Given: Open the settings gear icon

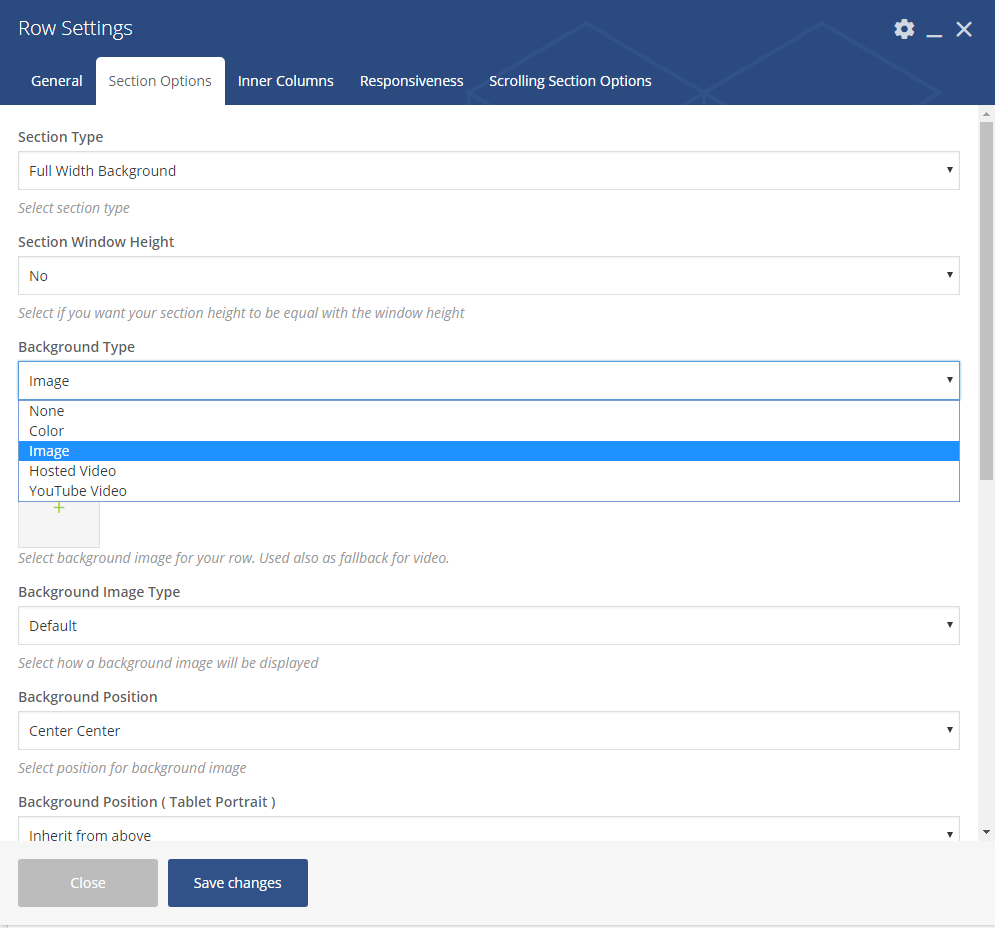Looking at the screenshot, I should (x=904, y=29).
